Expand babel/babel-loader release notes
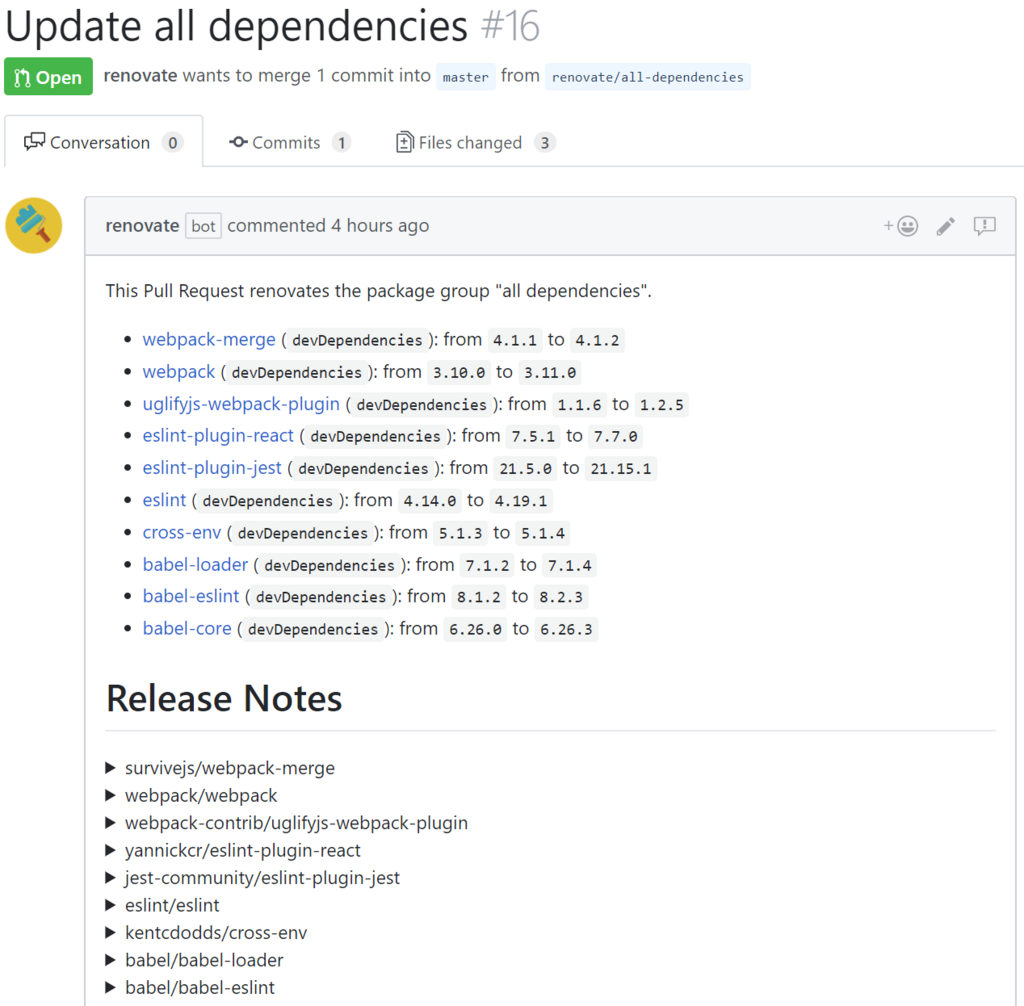The image size is (1024, 1006). pyautogui.click(x=195, y=960)
